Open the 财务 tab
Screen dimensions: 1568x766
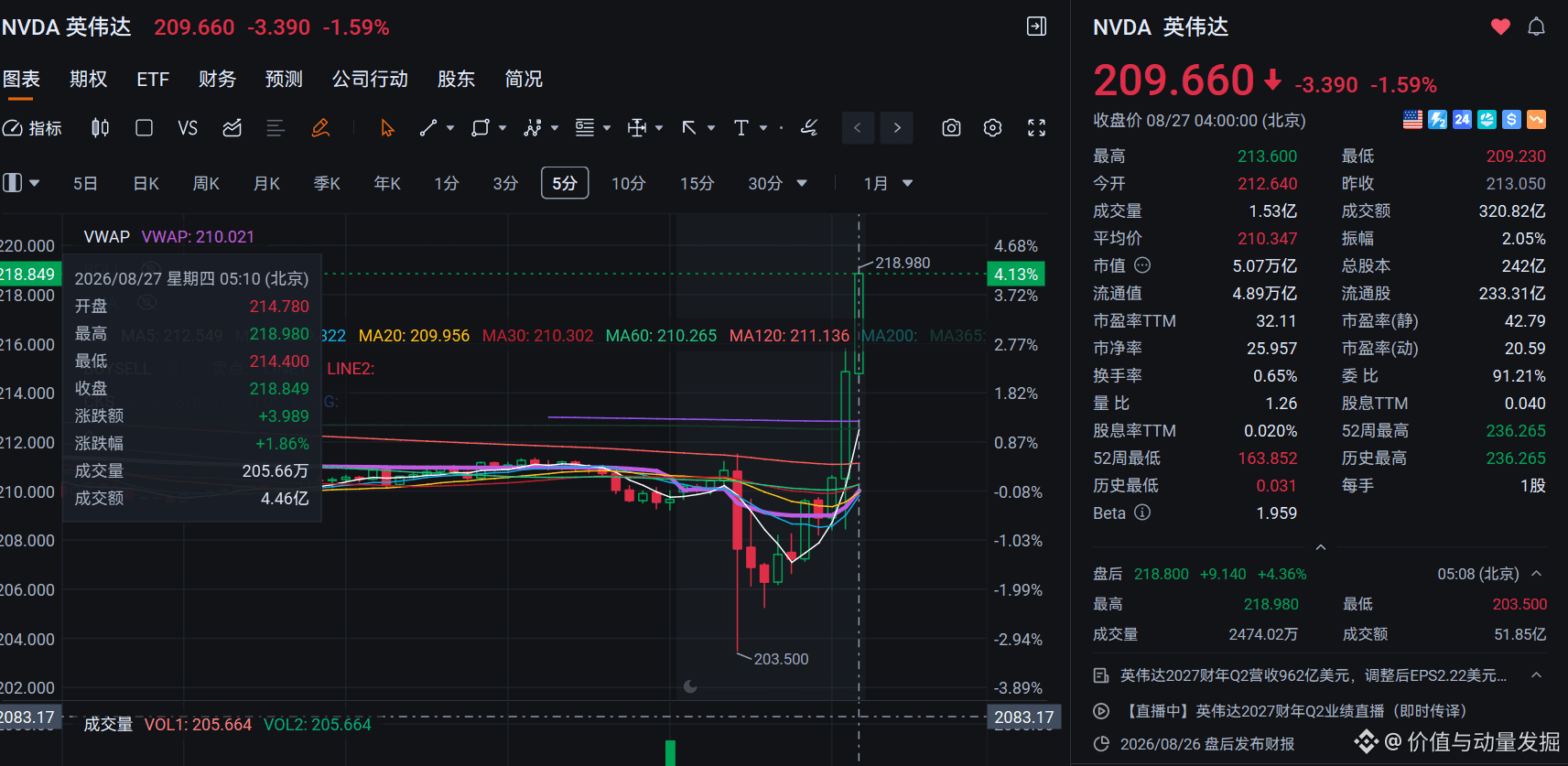coord(218,80)
